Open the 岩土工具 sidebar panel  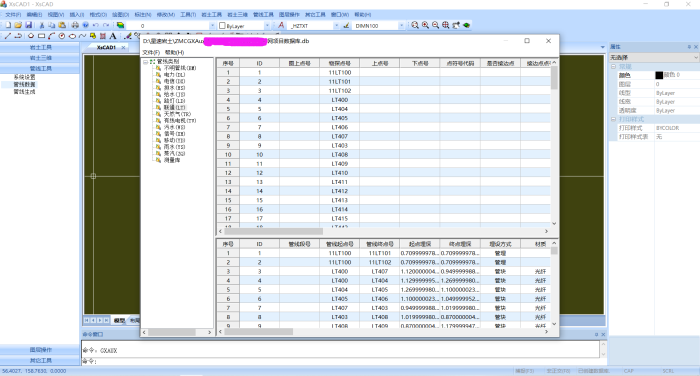tap(40, 47)
